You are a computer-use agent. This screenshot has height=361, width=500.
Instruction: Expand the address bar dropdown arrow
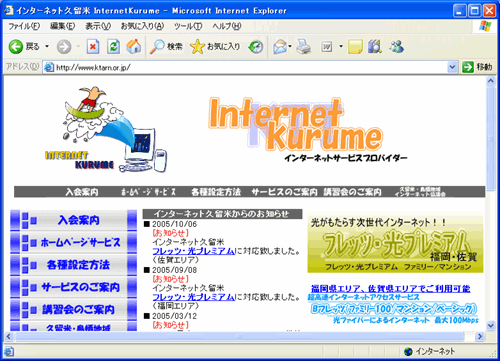[x=452, y=67]
